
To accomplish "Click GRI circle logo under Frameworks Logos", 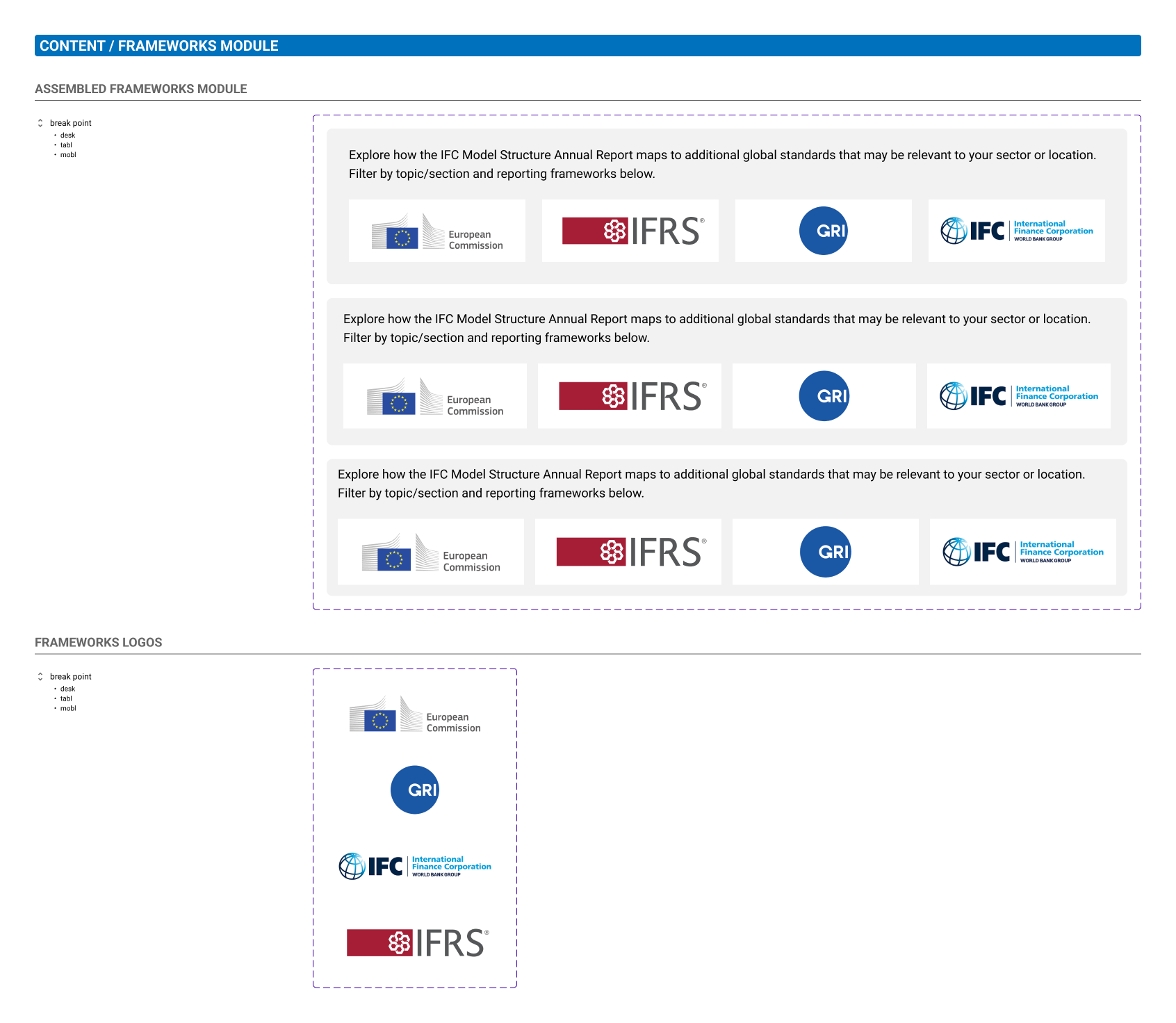I will pyautogui.click(x=415, y=790).
